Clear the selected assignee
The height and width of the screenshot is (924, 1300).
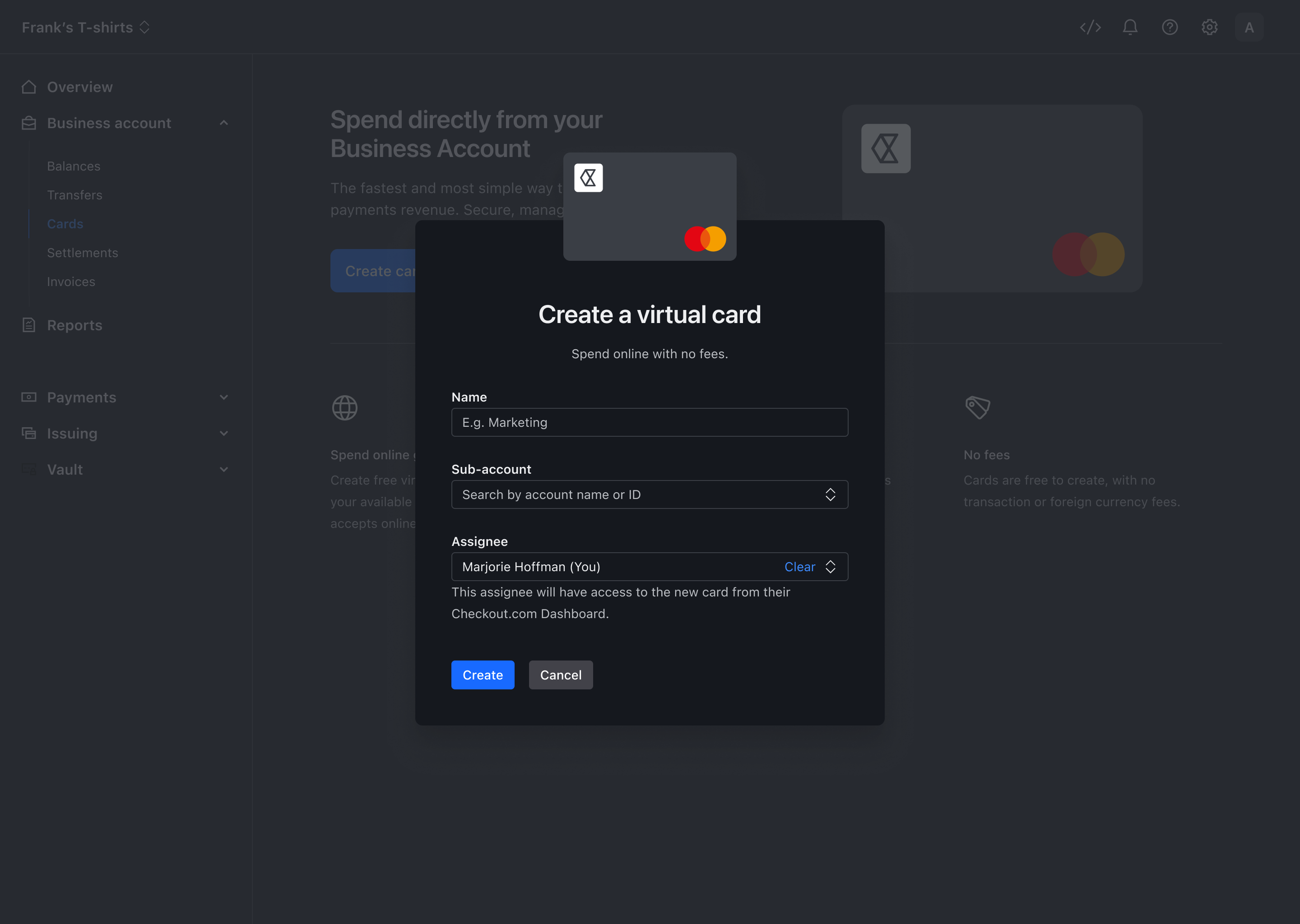click(x=800, y=567)
